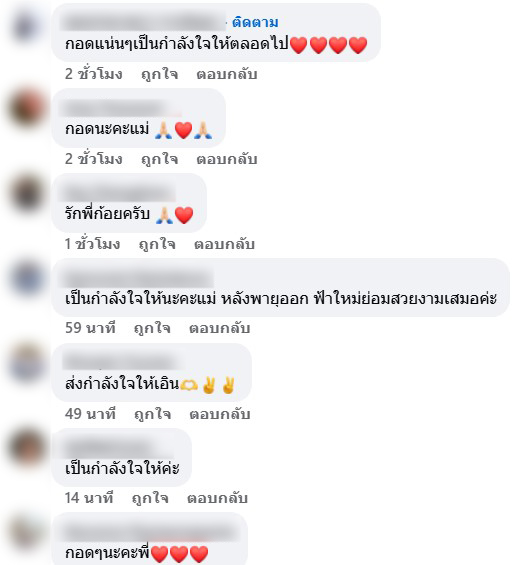Image resolution: width=515 pixels, height=565 pixels.
Task: Like the comment posted 14 นาที ago
Action: 150,498
